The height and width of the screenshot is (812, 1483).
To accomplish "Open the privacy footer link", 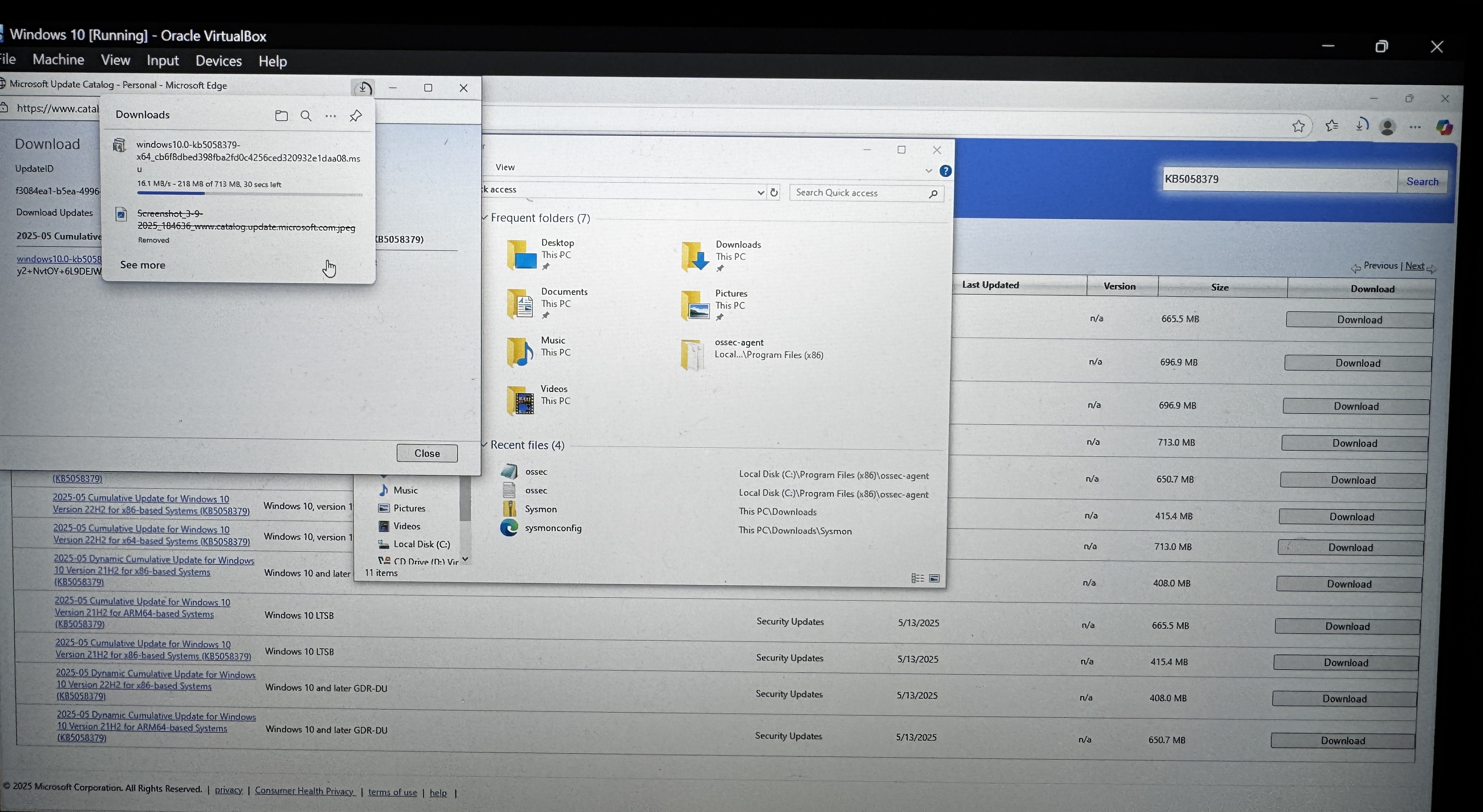I will (229, 790).
